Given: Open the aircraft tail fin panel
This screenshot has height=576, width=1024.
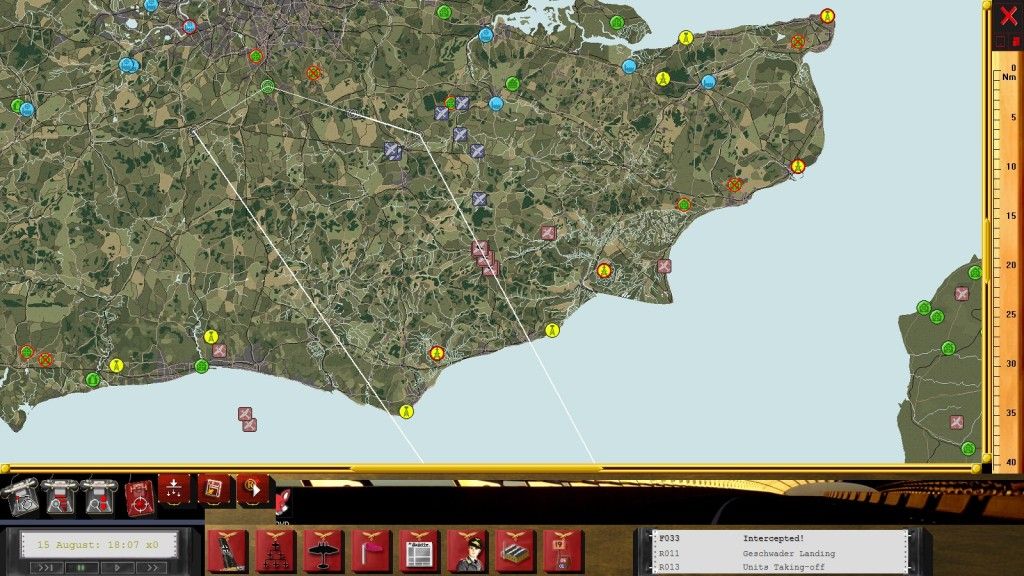Looking at the screenshot, I should pyautogui.click(x=227, y=552).
